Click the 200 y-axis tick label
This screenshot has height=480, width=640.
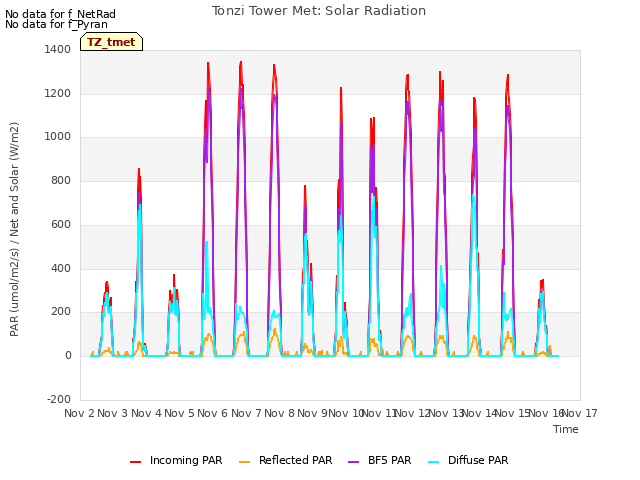pos(61,312)
